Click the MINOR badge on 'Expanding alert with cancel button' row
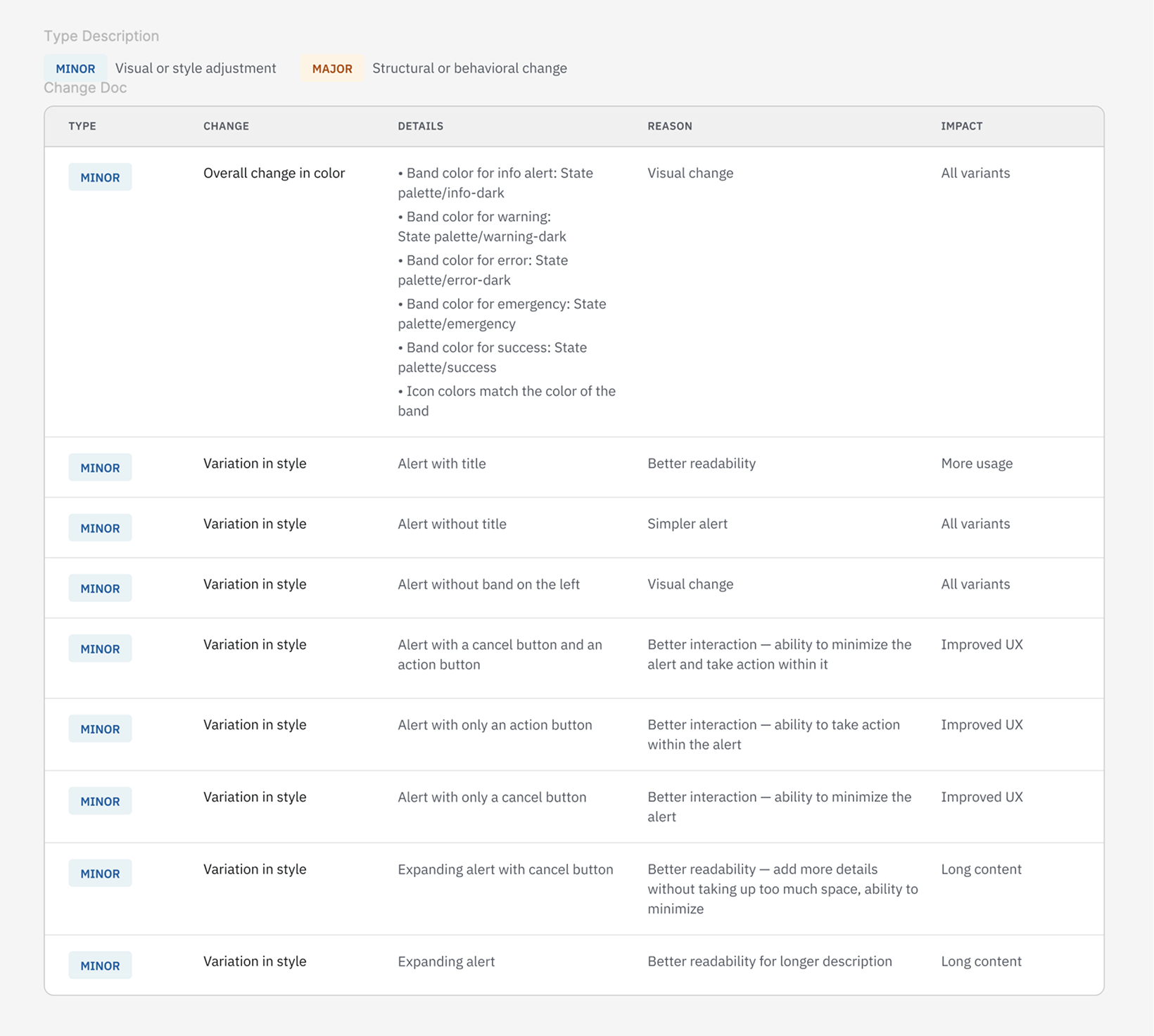This screenshot has width=1154, height=1036. [100, 873]
